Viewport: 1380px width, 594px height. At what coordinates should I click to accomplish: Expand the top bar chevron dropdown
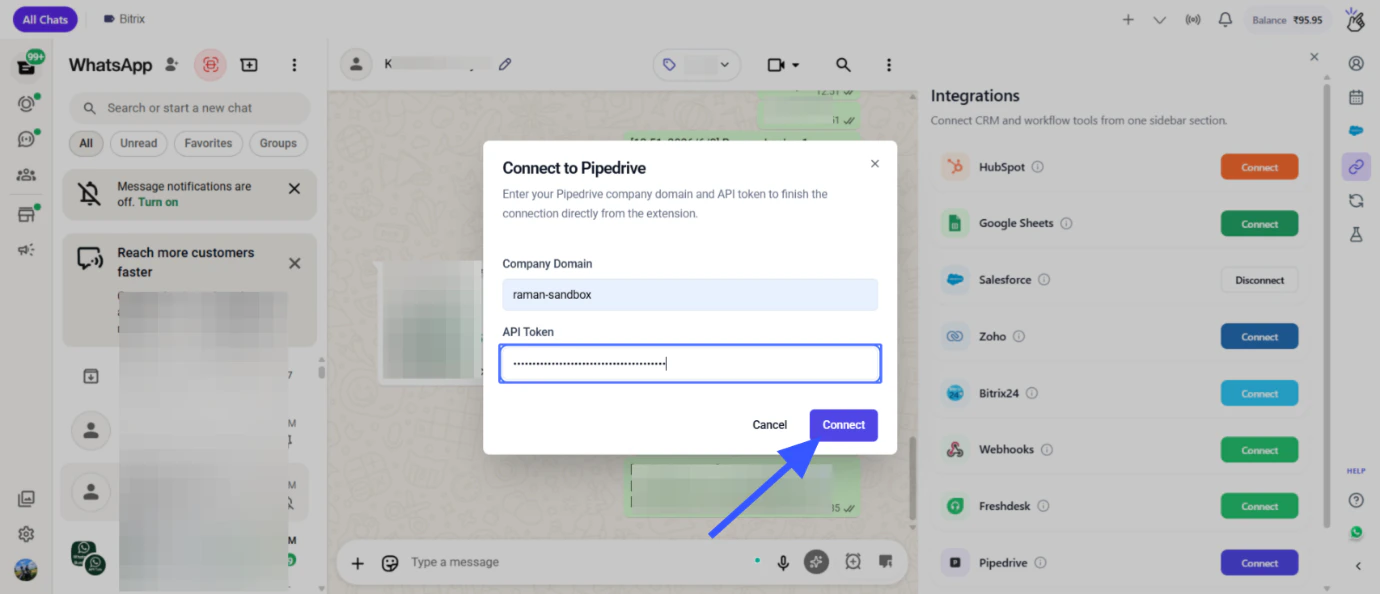(x=1160, y=19)
